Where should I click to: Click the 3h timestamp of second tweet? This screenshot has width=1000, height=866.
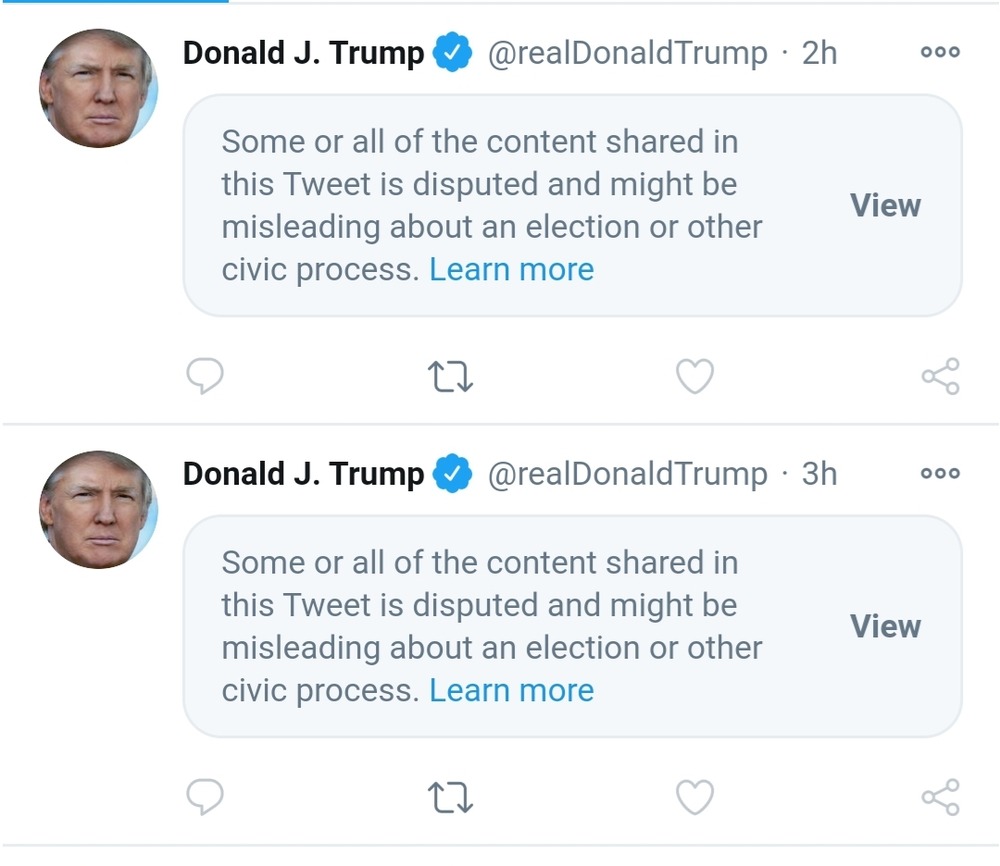point(819,474)
